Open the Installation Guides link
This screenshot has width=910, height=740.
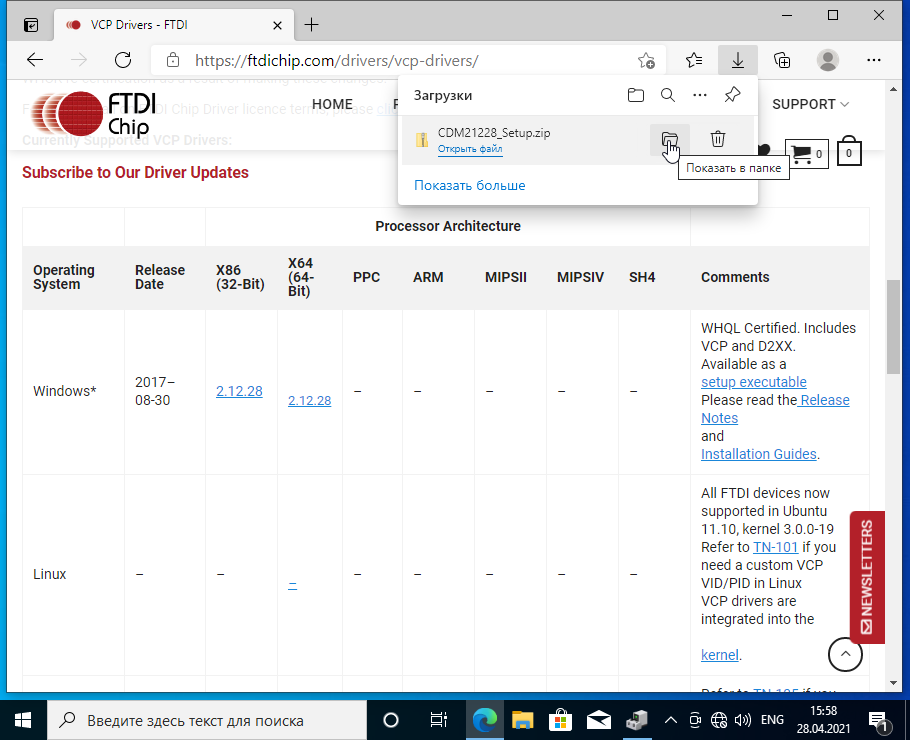pyautogui.click(x=759, y=454)
